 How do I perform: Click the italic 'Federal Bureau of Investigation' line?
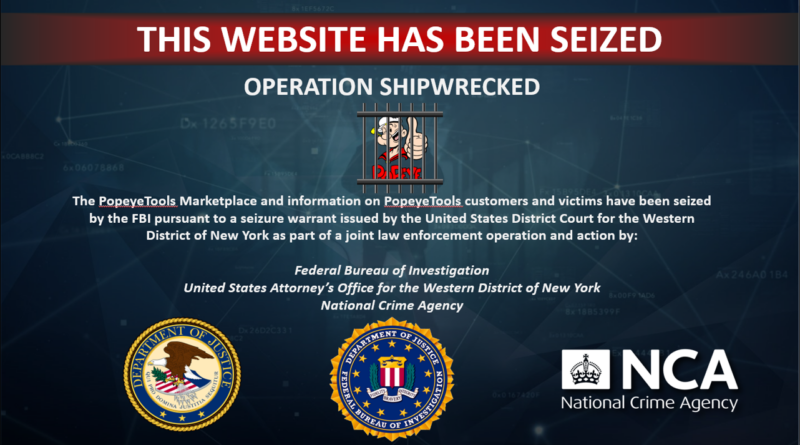pos(392,270)
